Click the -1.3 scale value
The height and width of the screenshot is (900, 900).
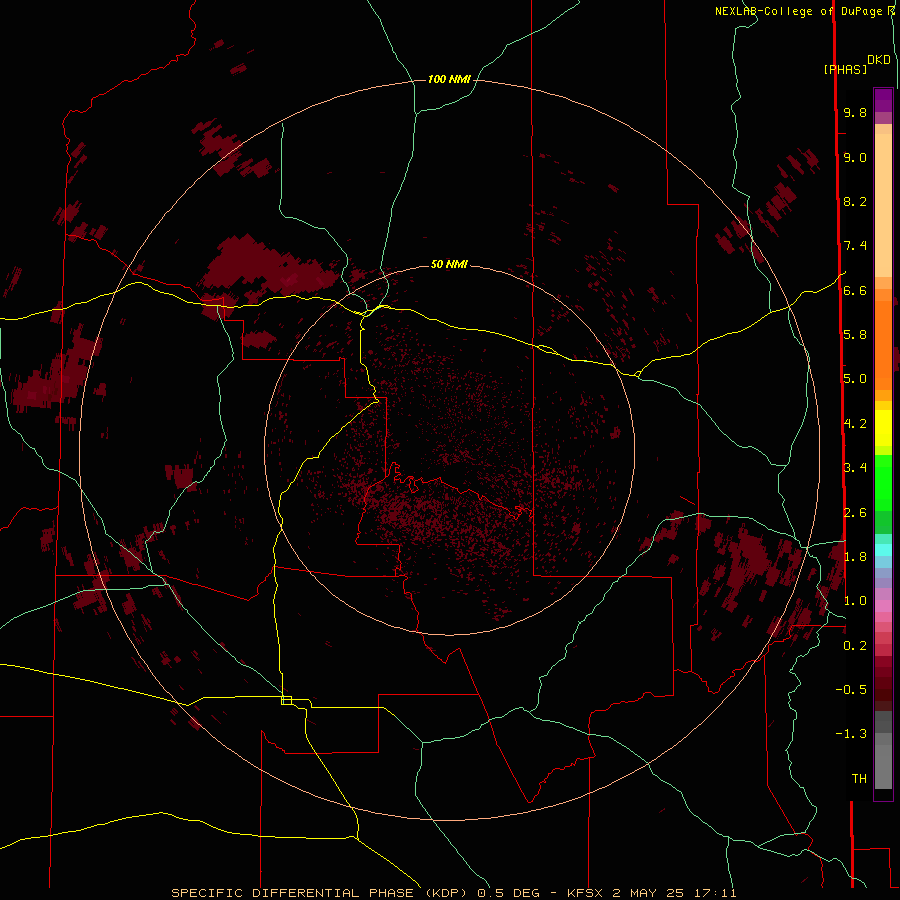tap(851, 734)
